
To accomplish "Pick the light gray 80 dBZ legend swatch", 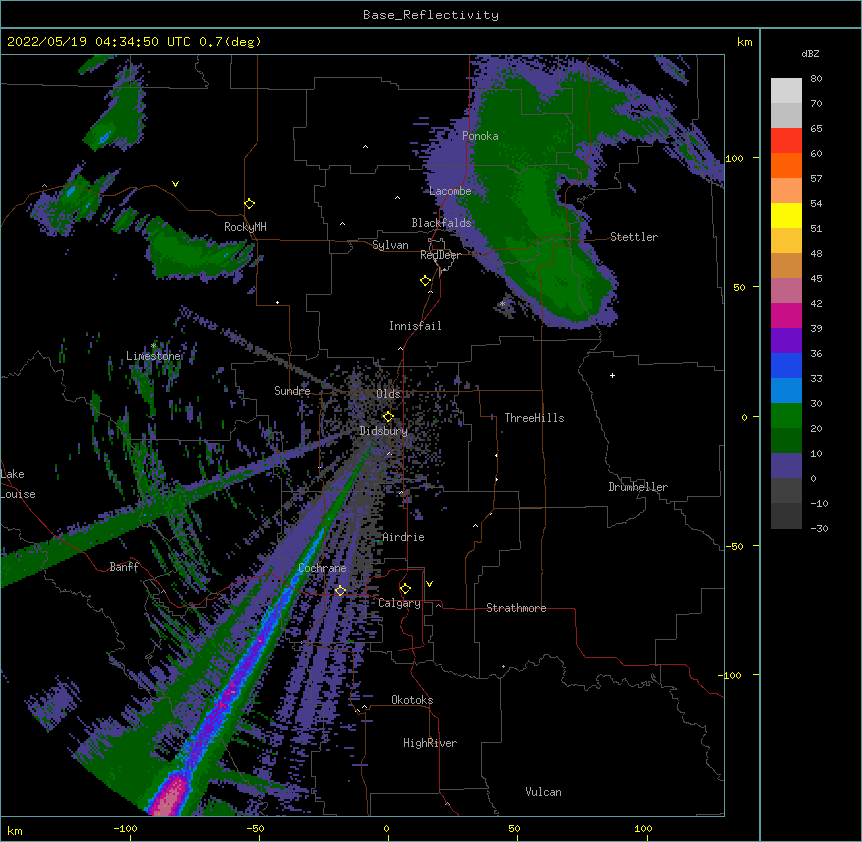I will pyautogui.click(x=786, y=91).
